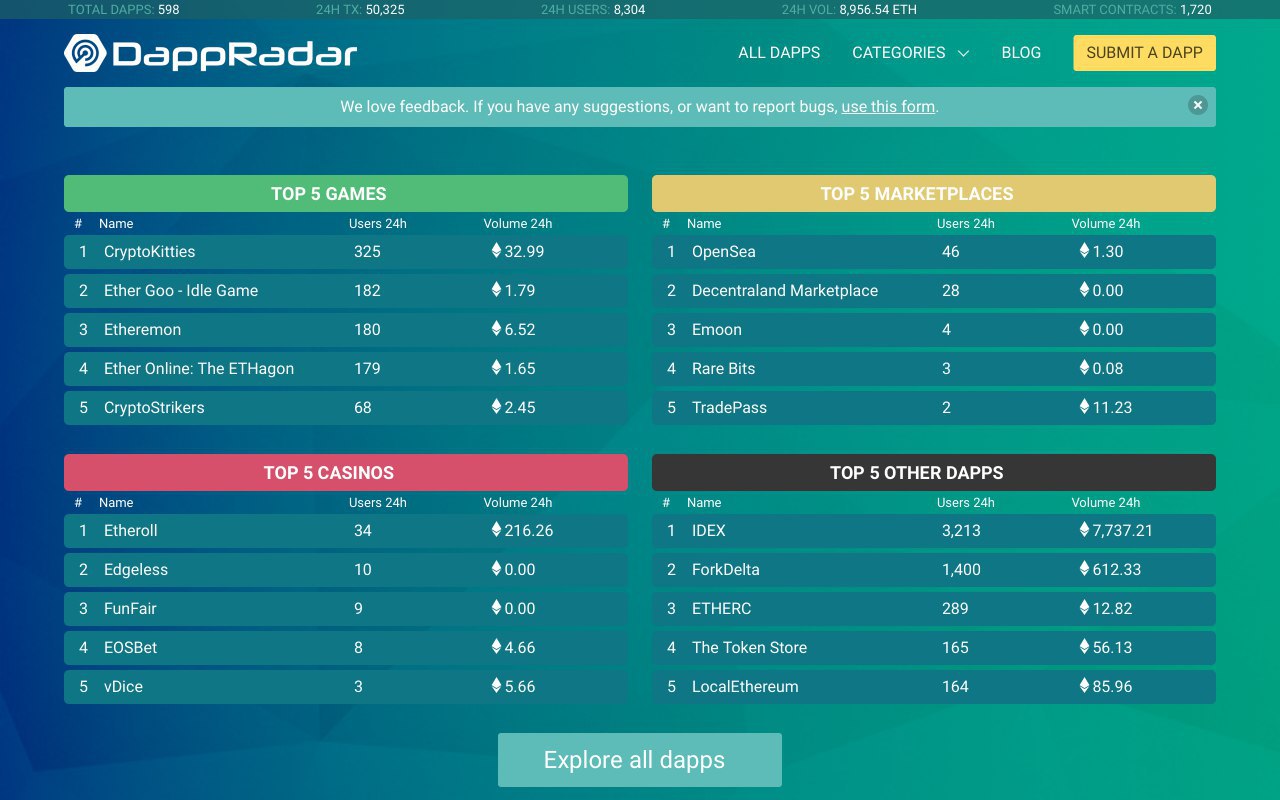Click CryptoKitties users count 325

click(x=367, y=252)
